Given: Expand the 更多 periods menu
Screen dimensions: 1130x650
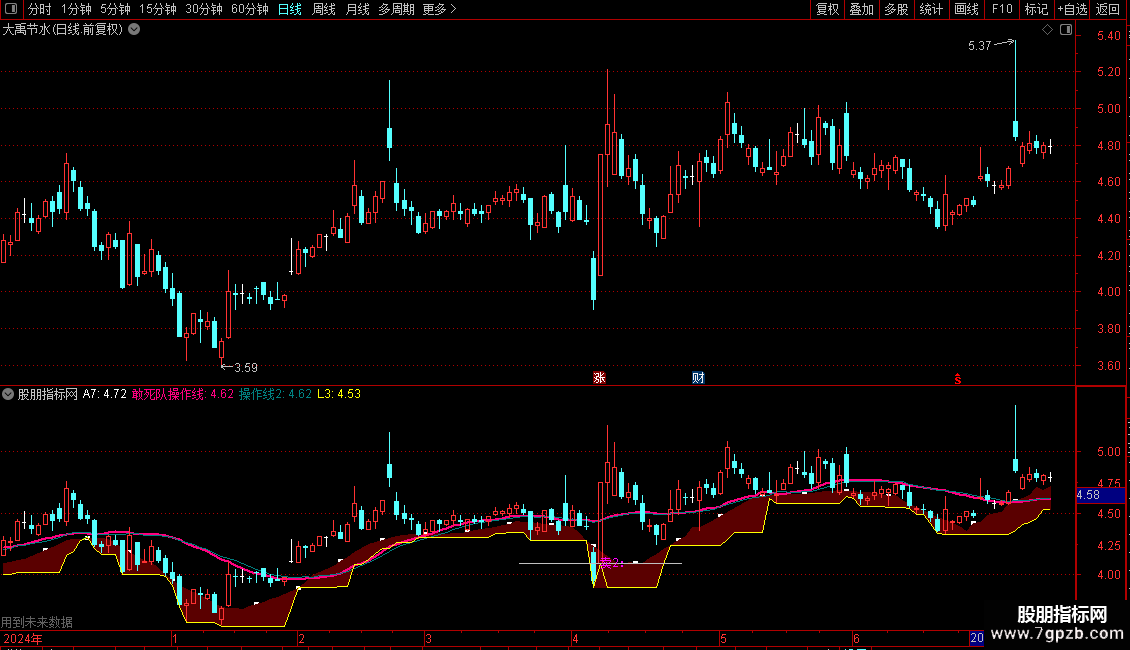Looking at the screenshot, I should [x=440, y=9].
